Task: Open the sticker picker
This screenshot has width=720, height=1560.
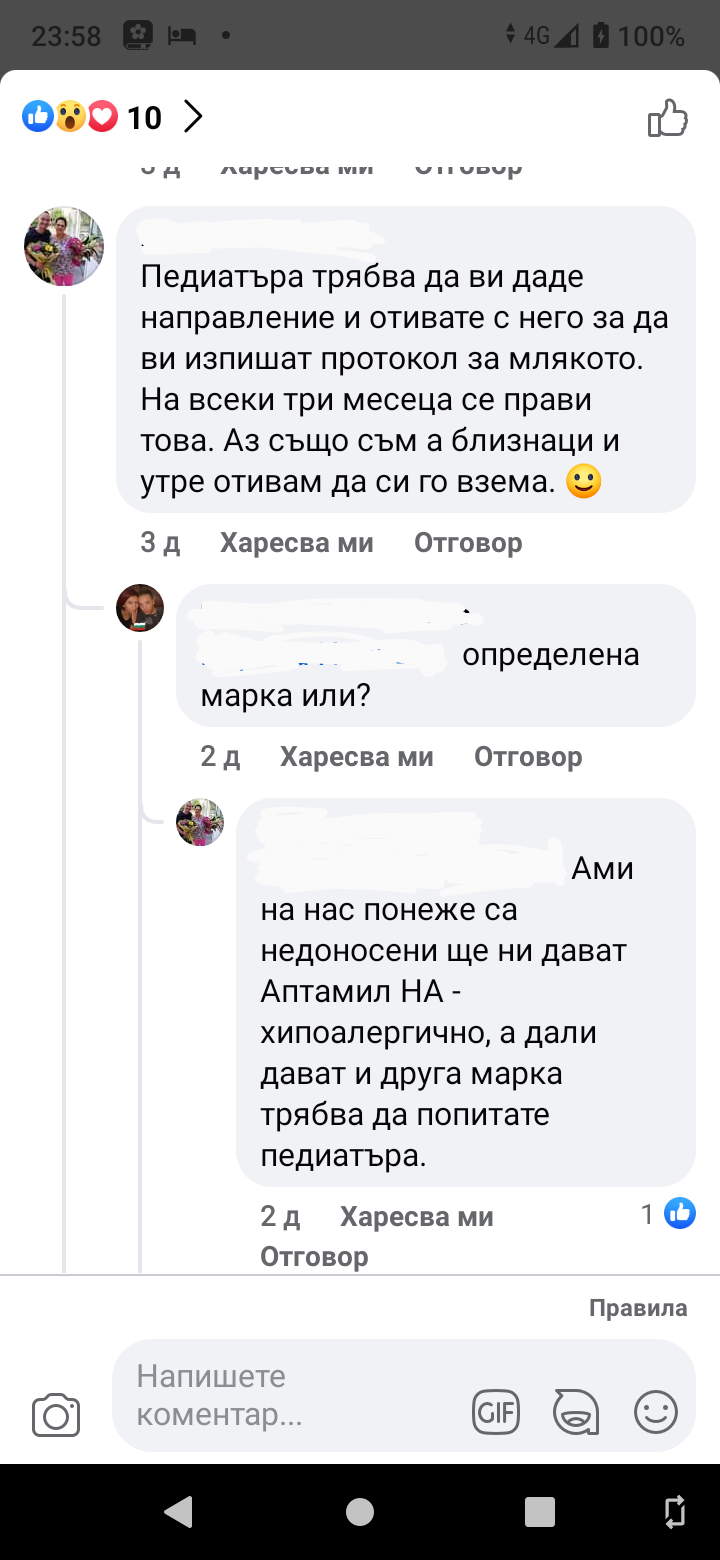Action: pos(576,1413)
